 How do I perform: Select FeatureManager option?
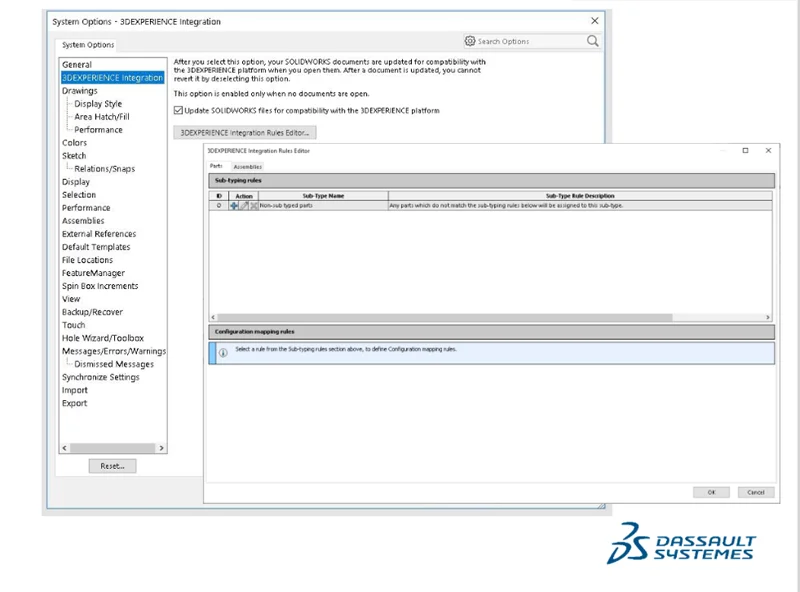[x=93, y=273]
